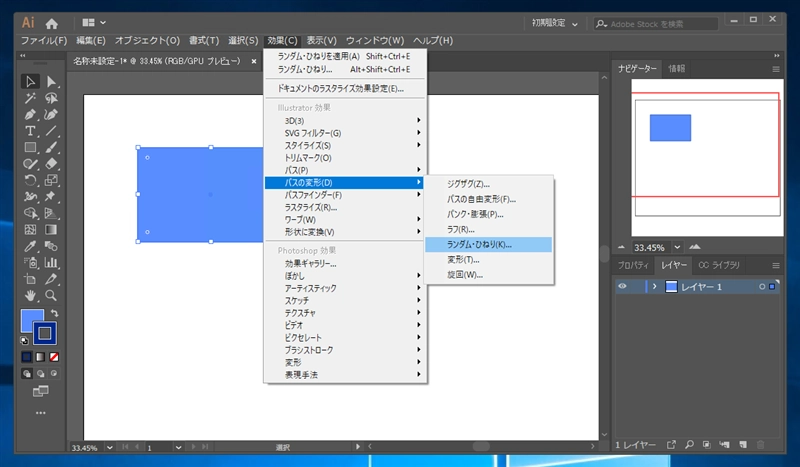Select the Shape Builder tool
The image size is (800, 467).
[30, 213]
